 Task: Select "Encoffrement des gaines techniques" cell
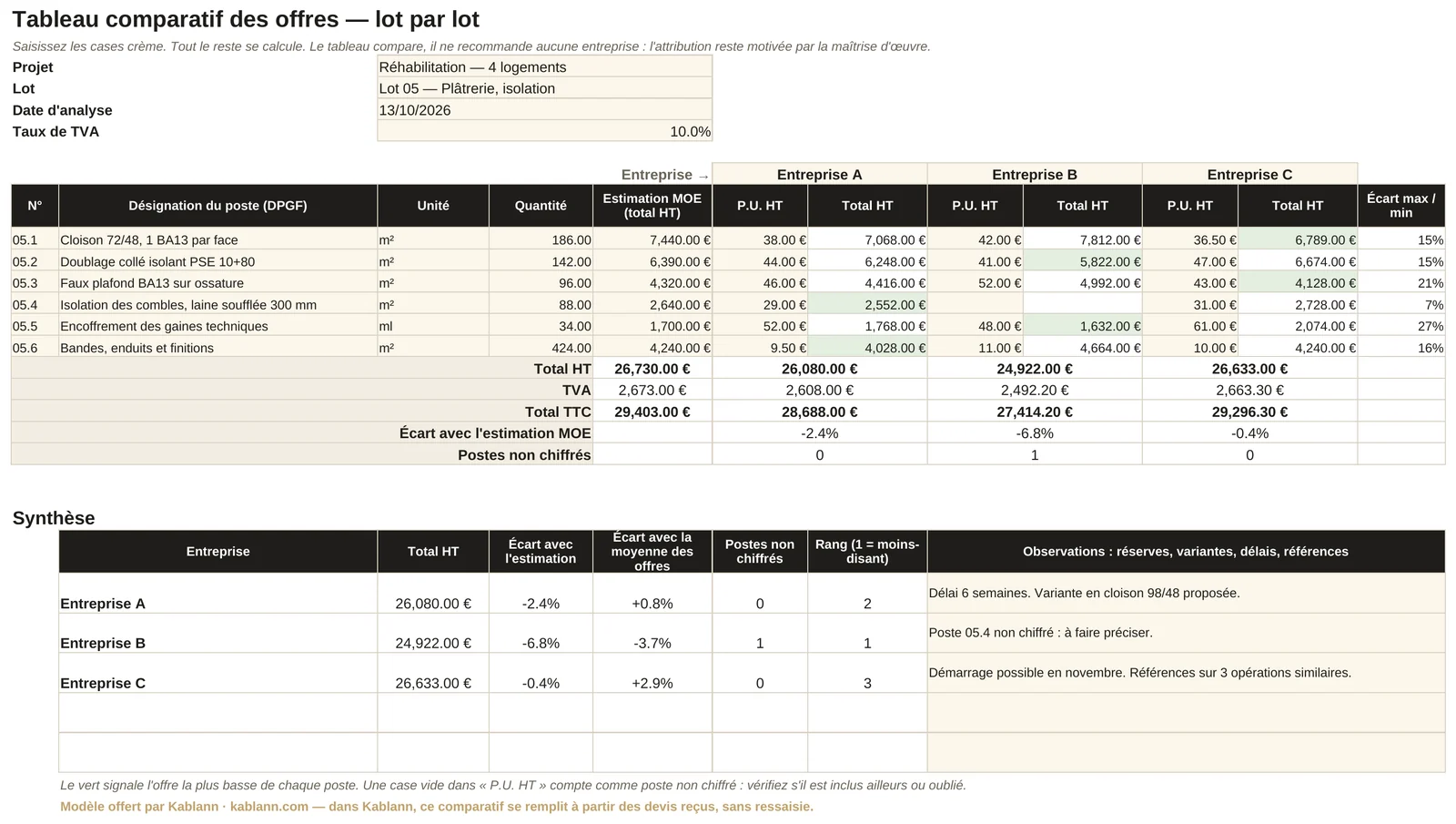(x=217, y=326)
